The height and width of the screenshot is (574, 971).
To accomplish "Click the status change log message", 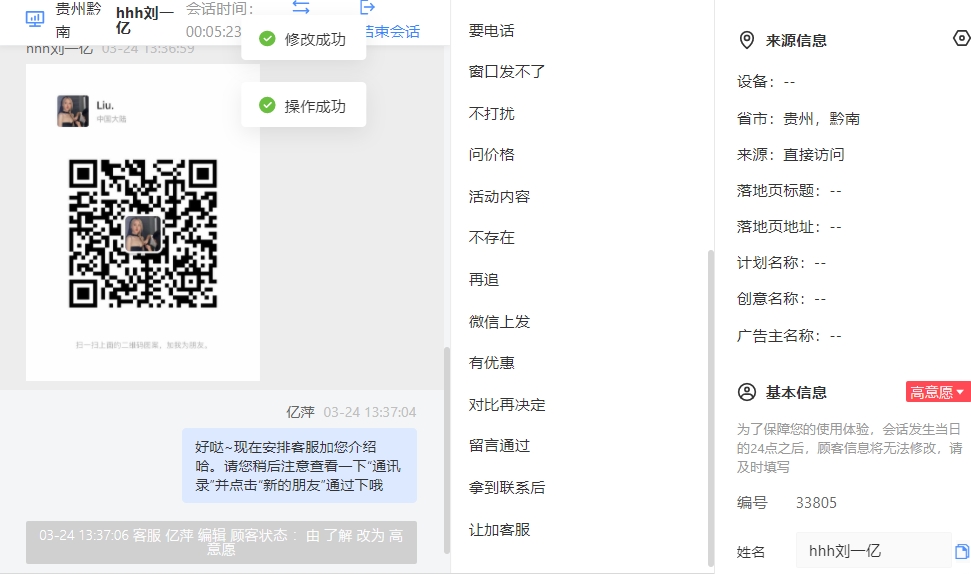I will pyautogui.click(x=221, y=542).
